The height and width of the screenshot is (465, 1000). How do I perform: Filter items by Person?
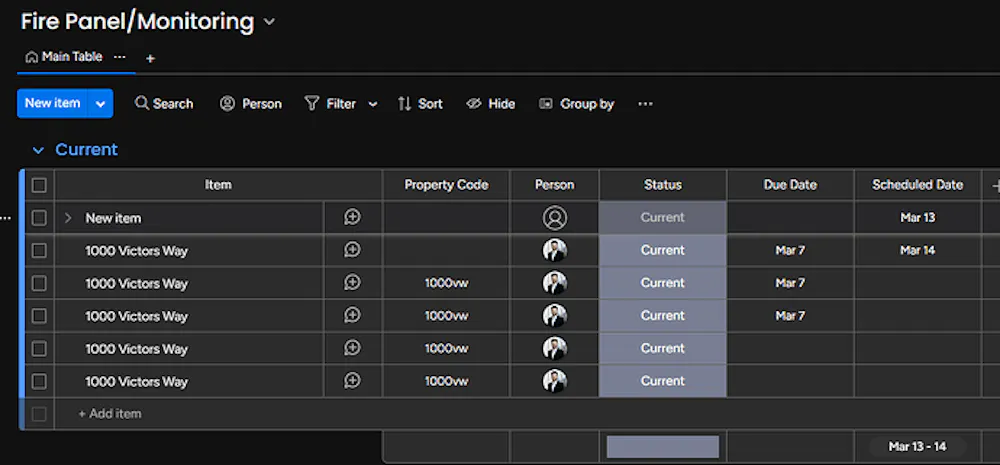tap(251, 104)
